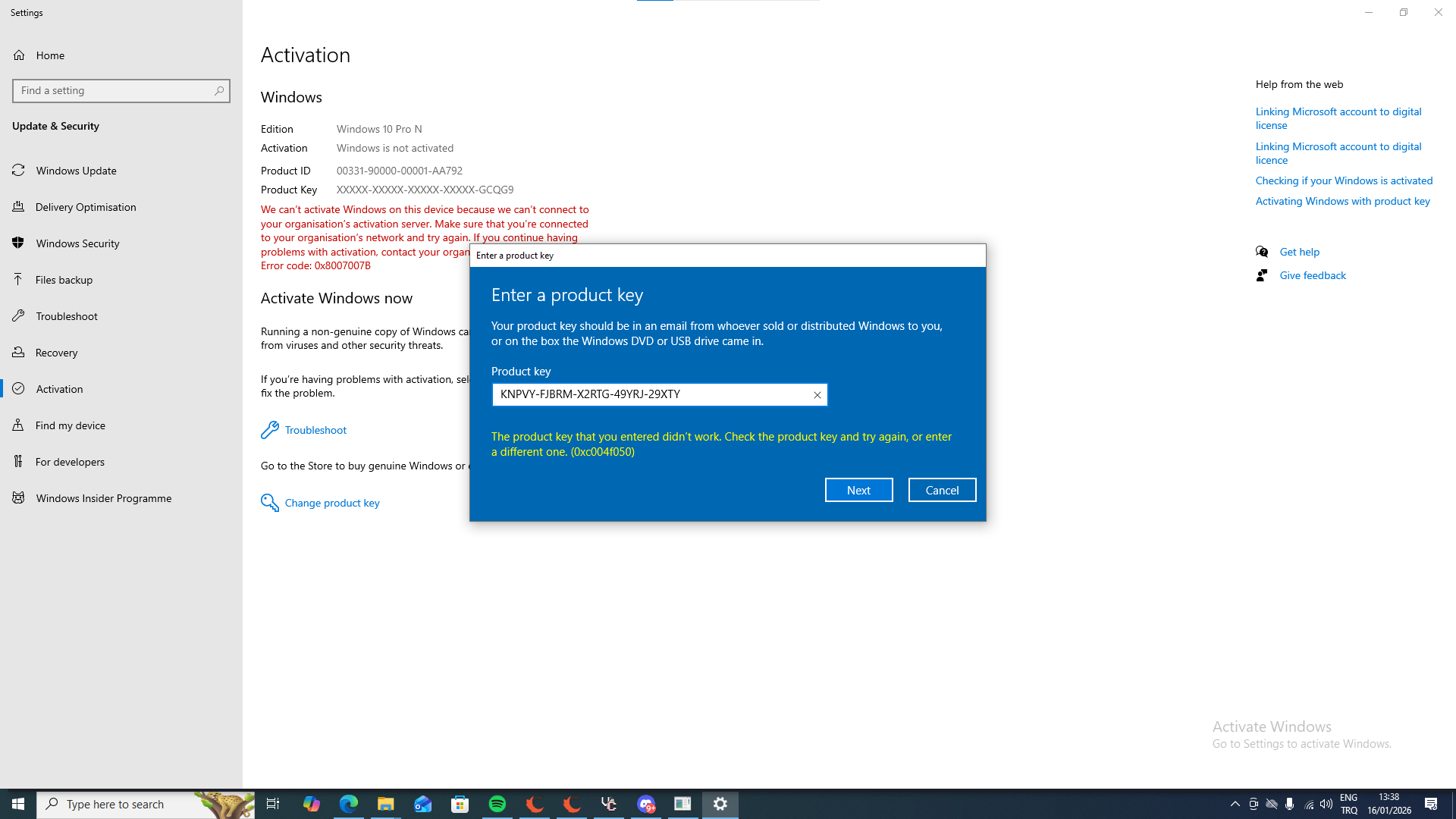Screen dimensions: 1456x819
Task: Open Microsoft Store from the taskbar
Action: 460,804
